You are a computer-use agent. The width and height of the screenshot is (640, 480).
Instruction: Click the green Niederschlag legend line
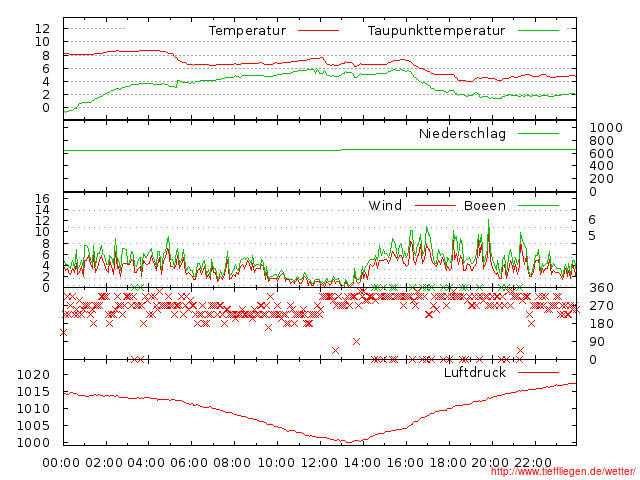[x=538, y=133]
